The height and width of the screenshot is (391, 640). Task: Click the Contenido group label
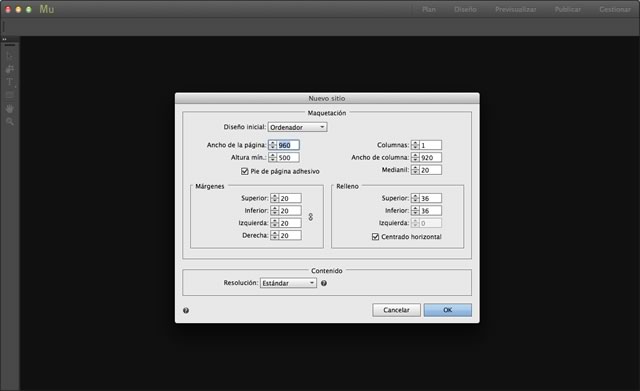[327, 271]
